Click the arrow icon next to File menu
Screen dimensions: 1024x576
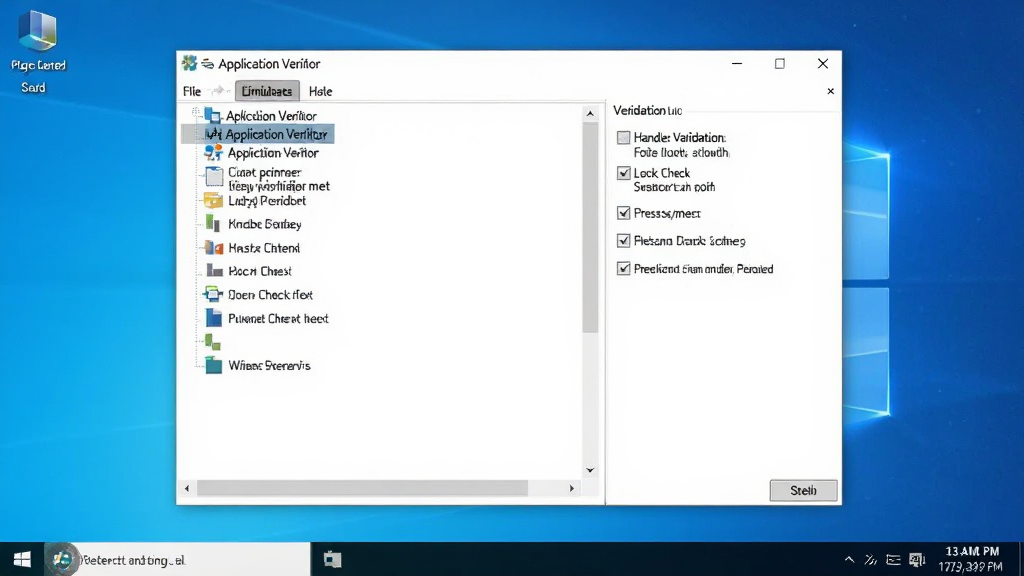(220, 91)
